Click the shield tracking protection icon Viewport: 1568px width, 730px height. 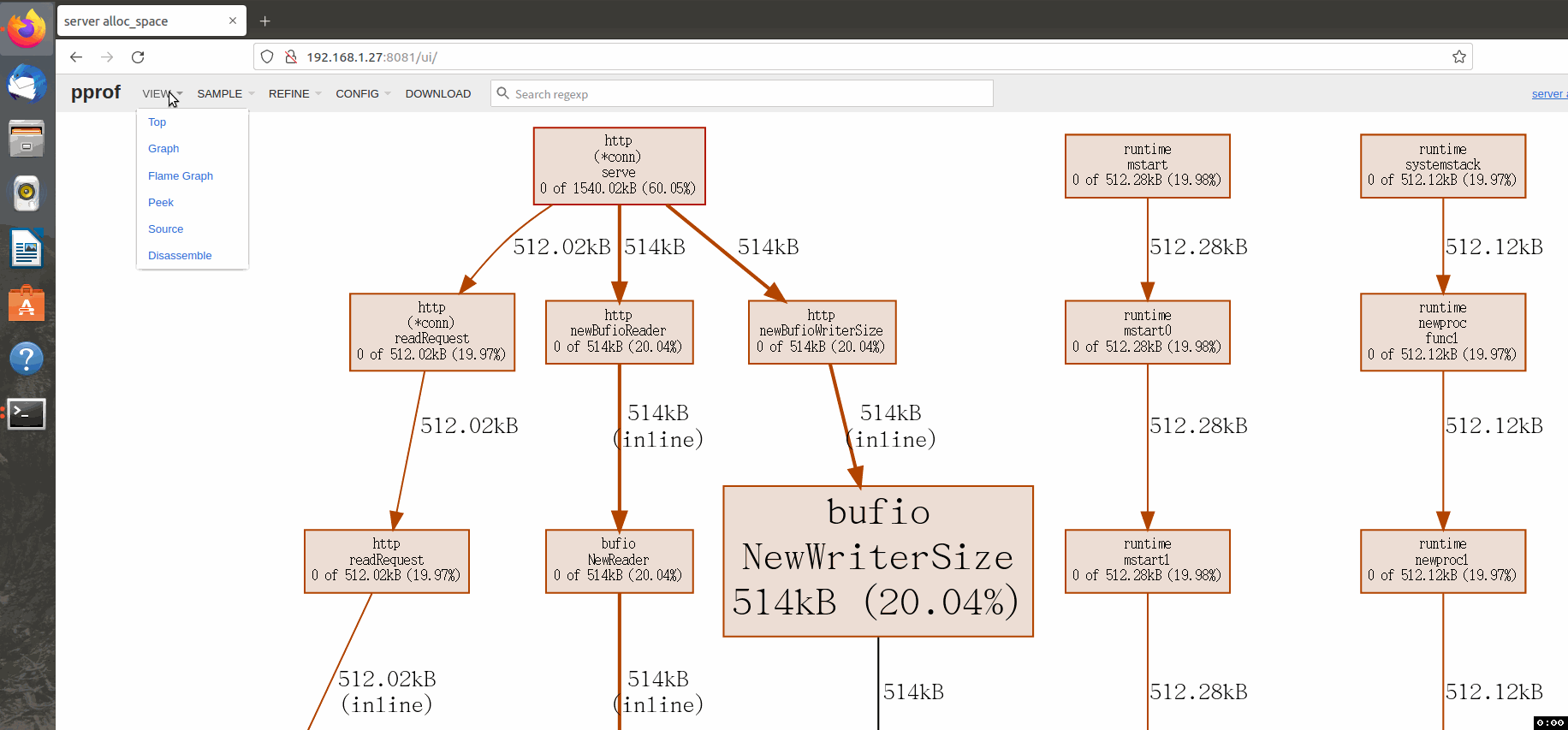pos(267,57)
